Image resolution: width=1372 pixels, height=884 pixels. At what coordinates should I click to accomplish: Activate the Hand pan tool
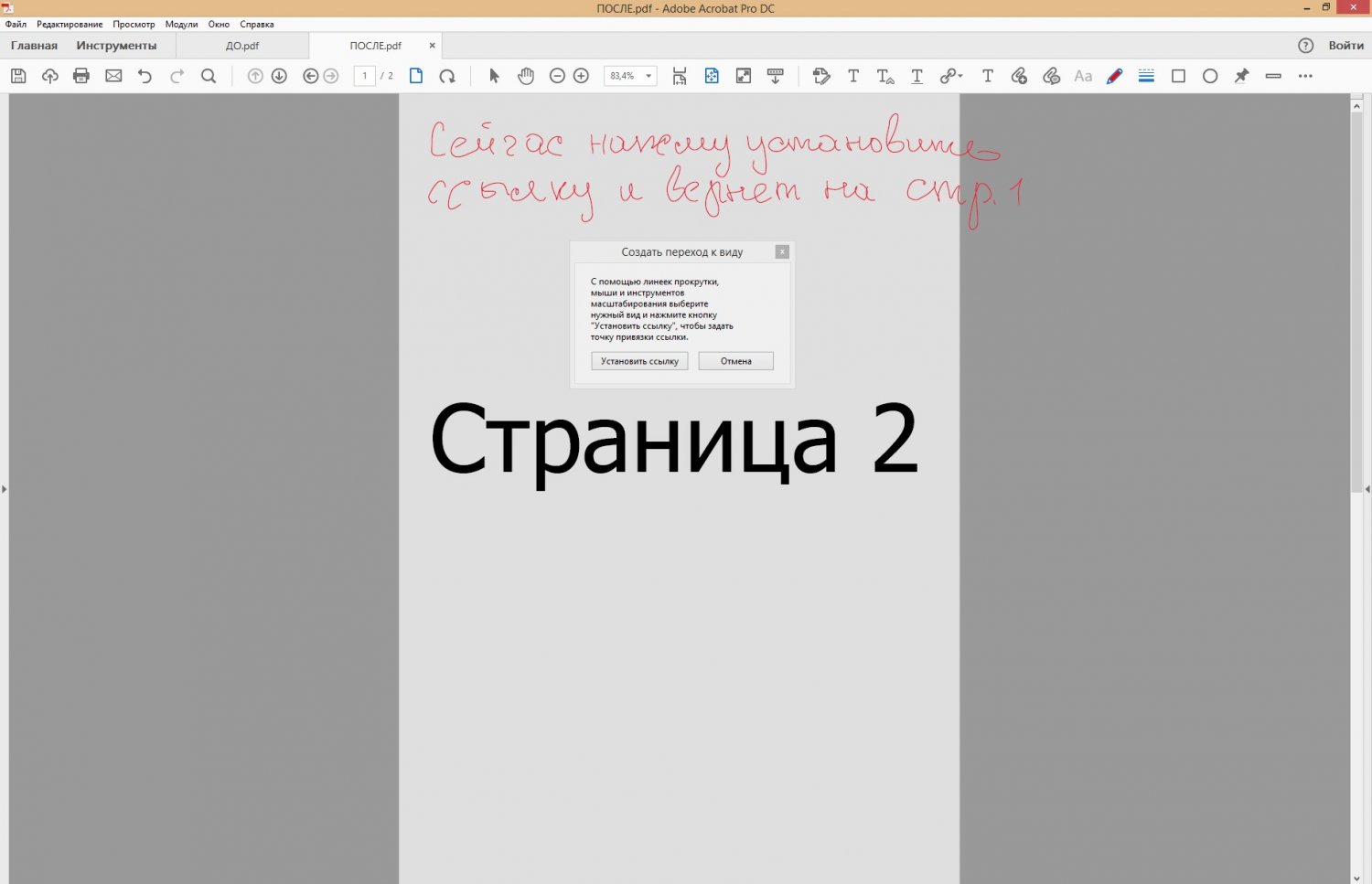tap(526, 76)
